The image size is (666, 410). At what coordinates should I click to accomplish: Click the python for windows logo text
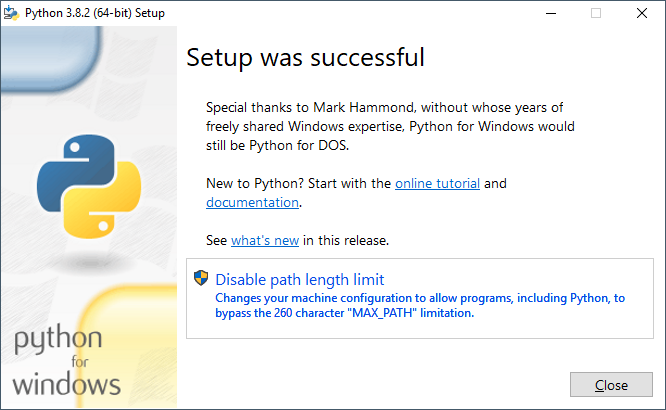click(x=67, y=361)
